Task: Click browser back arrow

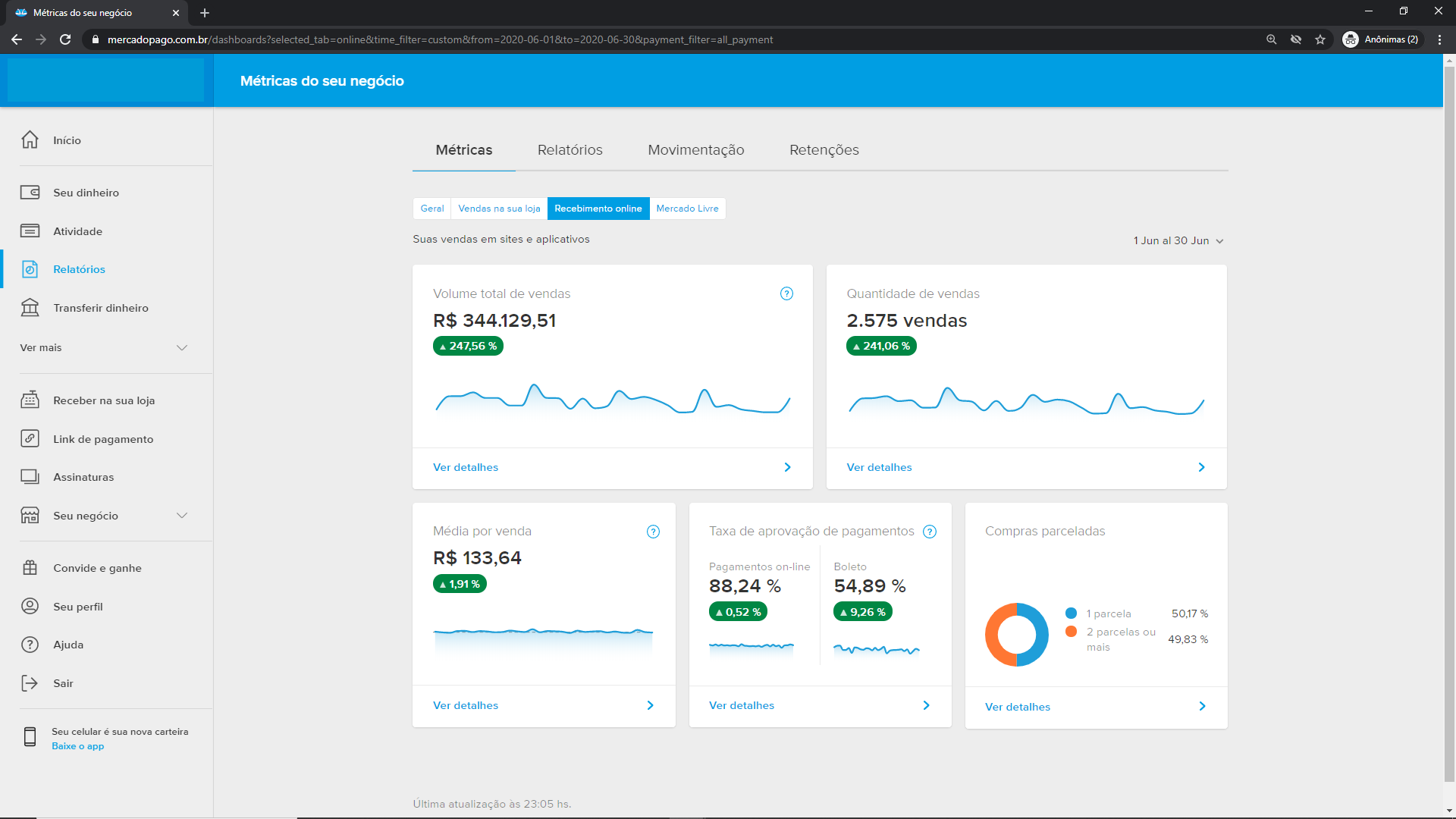Action: tap(17, 39)
